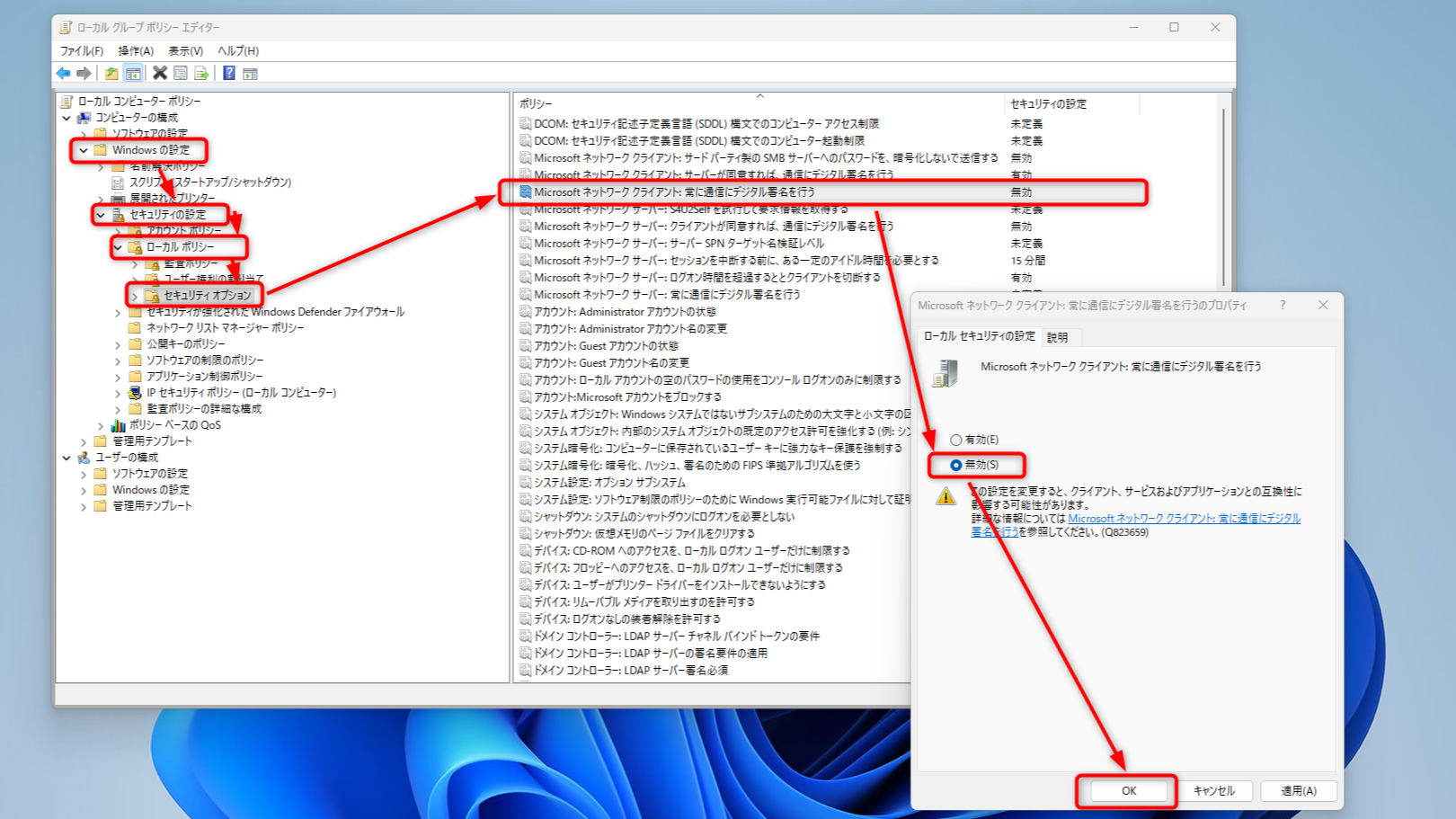Screen dimensions: 1456x819
Task: Select the 無効(S) radio button
Action: (956, 466)
